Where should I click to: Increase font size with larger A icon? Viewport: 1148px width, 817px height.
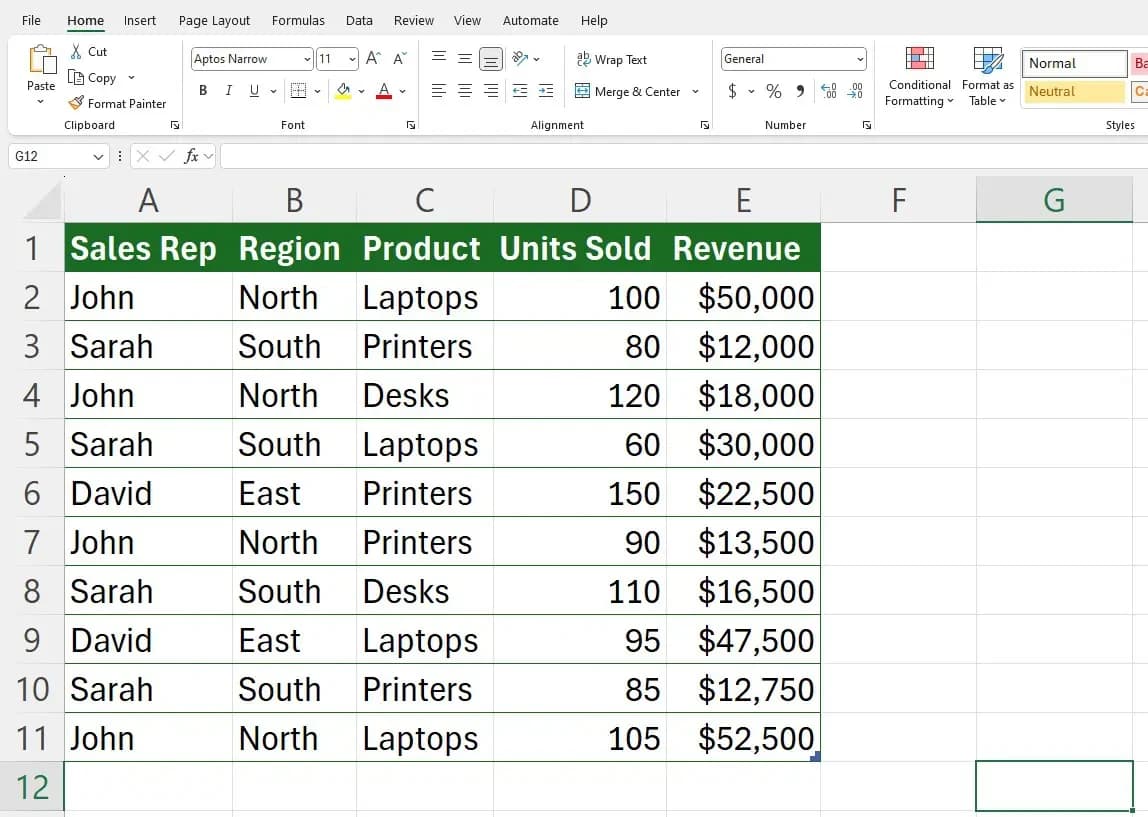click(373, 59)
